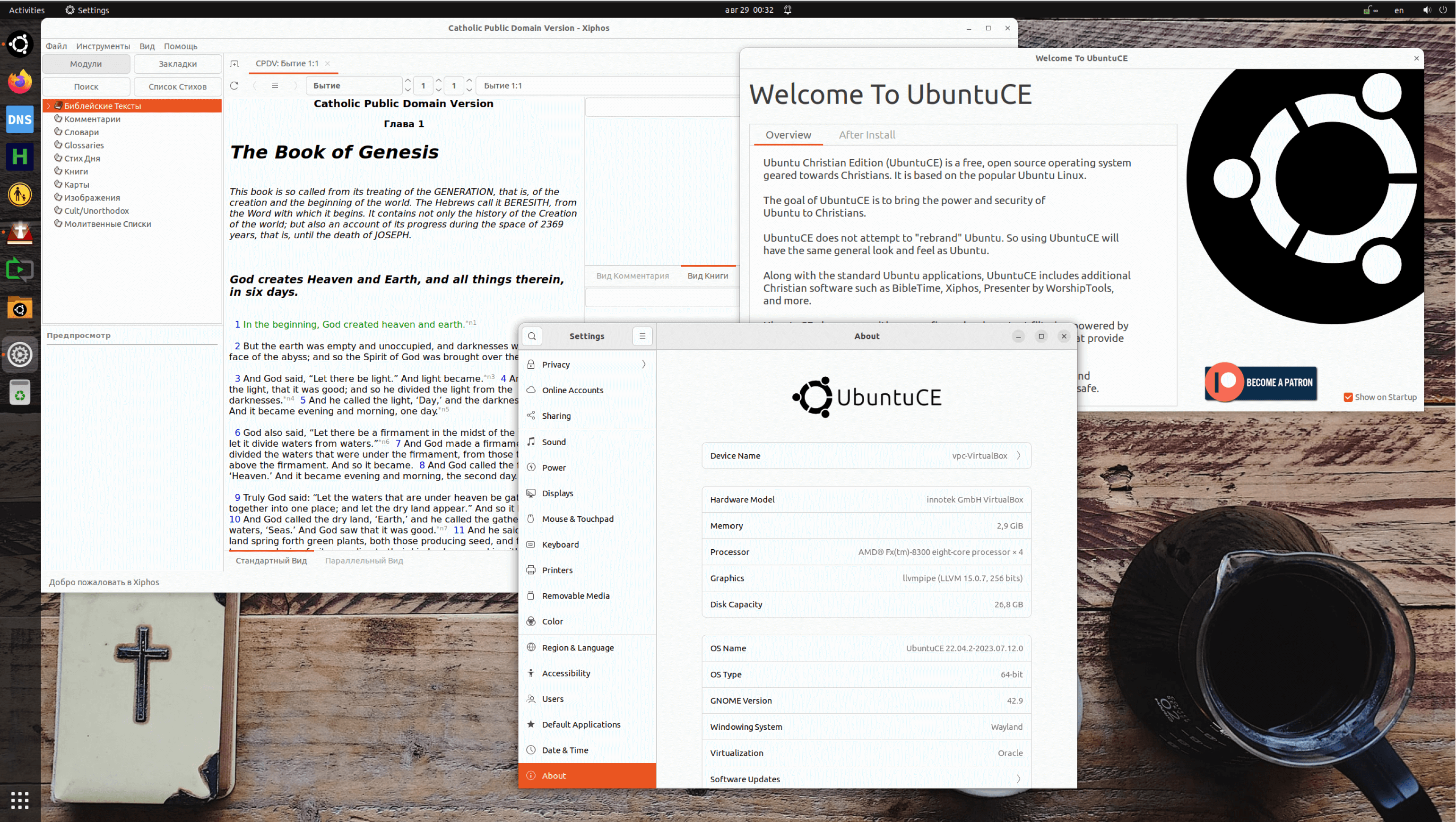Show all applications grid

(x=20, y=800)
